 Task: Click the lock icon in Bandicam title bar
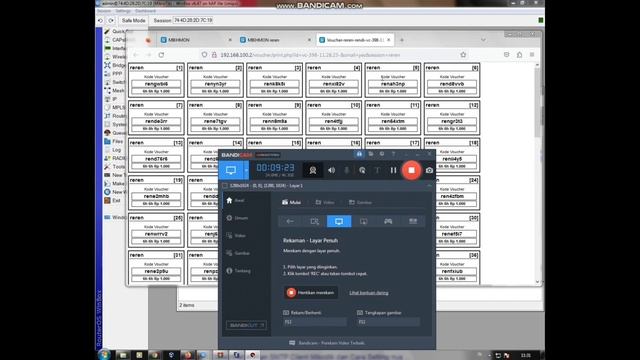359,154
